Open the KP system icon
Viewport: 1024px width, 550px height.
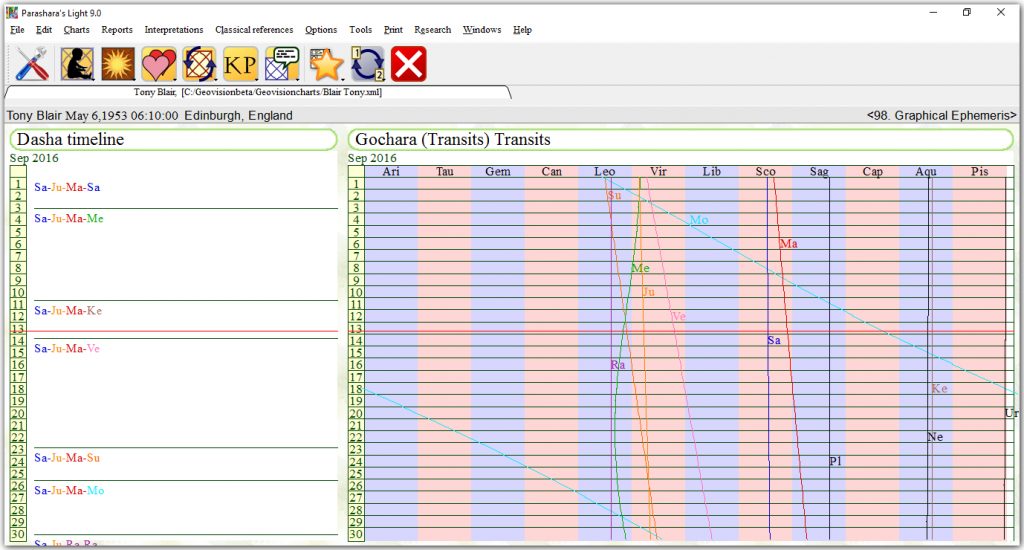[241, 65]
